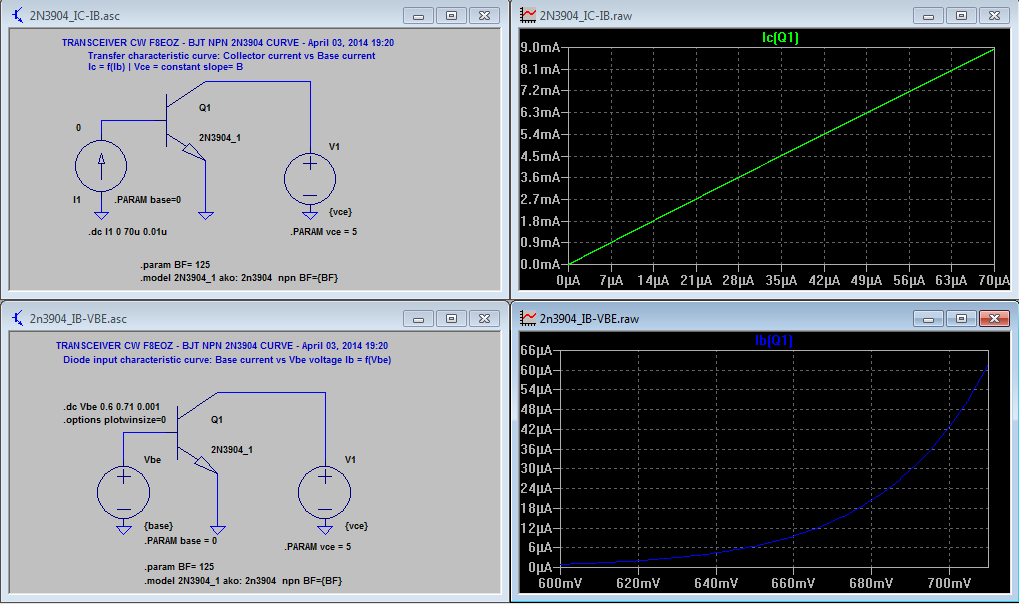
Task: Select voltage source V1 in the IB-VBE schematic
Action: click(x=326, y=493)
